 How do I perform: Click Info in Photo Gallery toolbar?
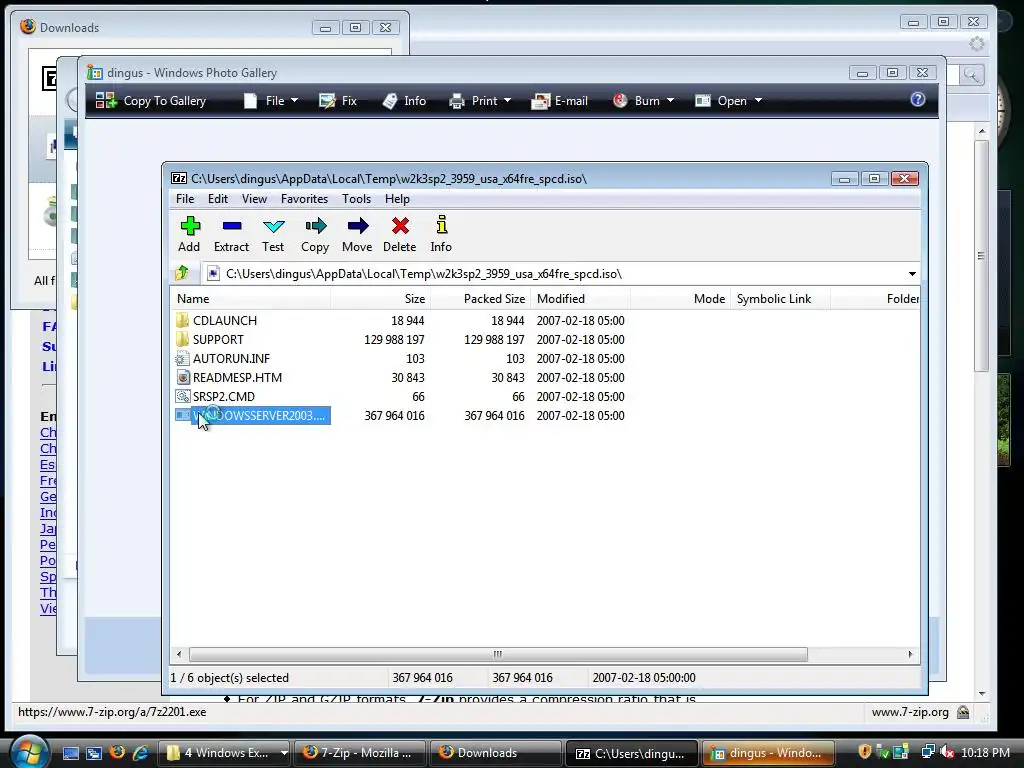(x=404, y=101)
